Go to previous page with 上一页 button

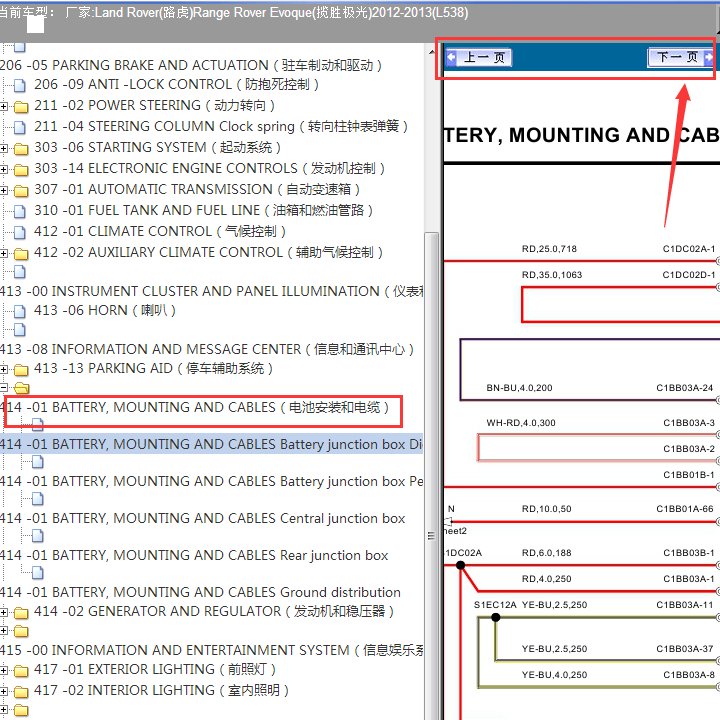click(478, 58)
